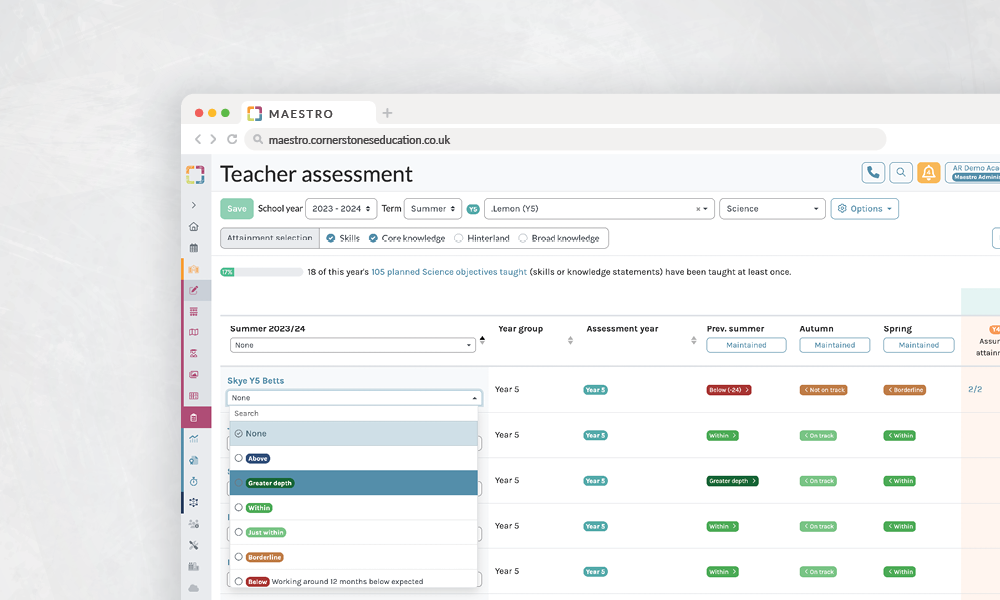Open the calendar icon in sidebar
The image size is (1000, 600).
tap(194, 247)
